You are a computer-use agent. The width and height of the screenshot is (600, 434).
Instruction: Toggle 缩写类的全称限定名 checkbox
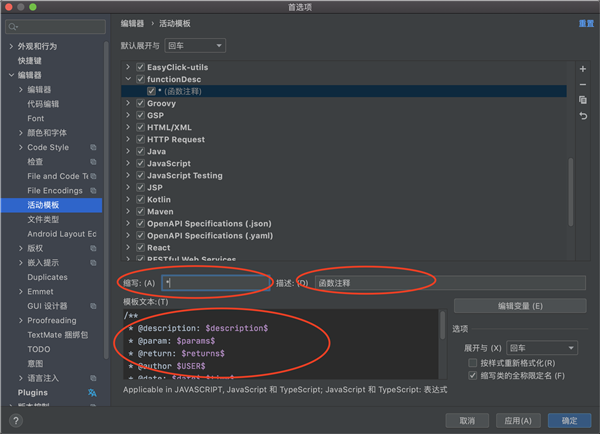coord(473,375)
